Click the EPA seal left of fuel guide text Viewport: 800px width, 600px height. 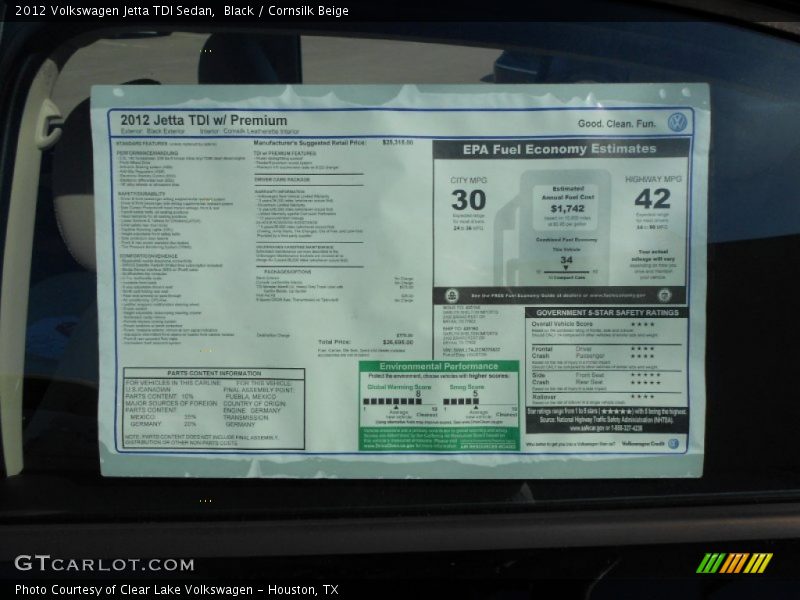pos(452,295)
